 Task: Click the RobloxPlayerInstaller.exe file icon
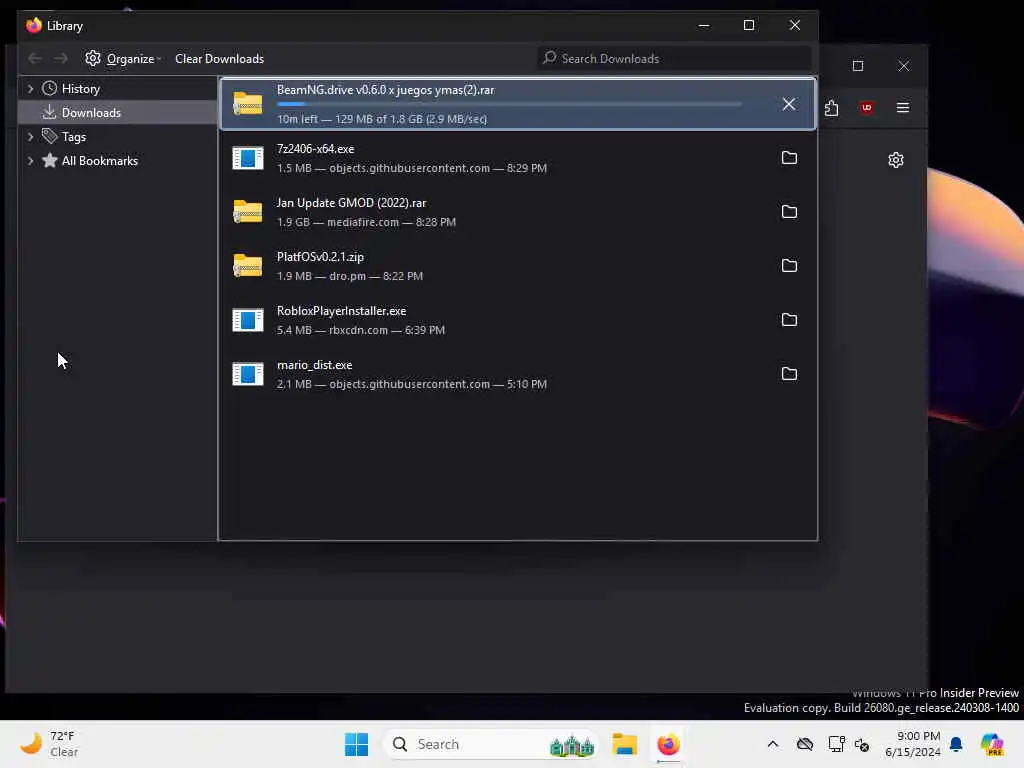(248, 320)
